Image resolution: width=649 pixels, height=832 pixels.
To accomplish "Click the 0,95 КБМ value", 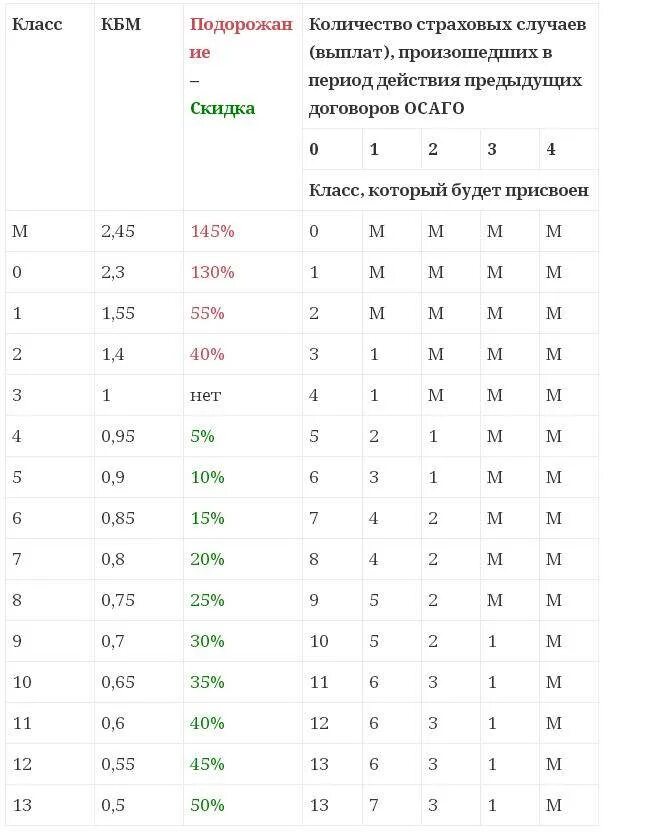I will coord(118,436).
